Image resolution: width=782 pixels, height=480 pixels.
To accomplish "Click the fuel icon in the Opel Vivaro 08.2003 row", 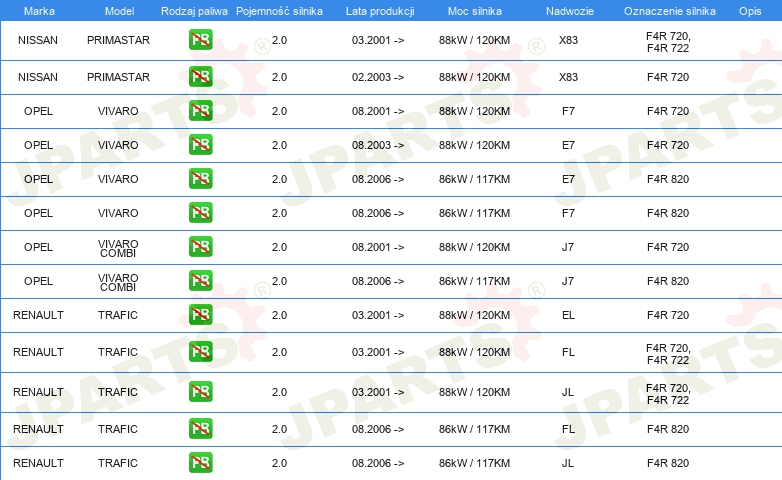I will (x=200, y=145).
